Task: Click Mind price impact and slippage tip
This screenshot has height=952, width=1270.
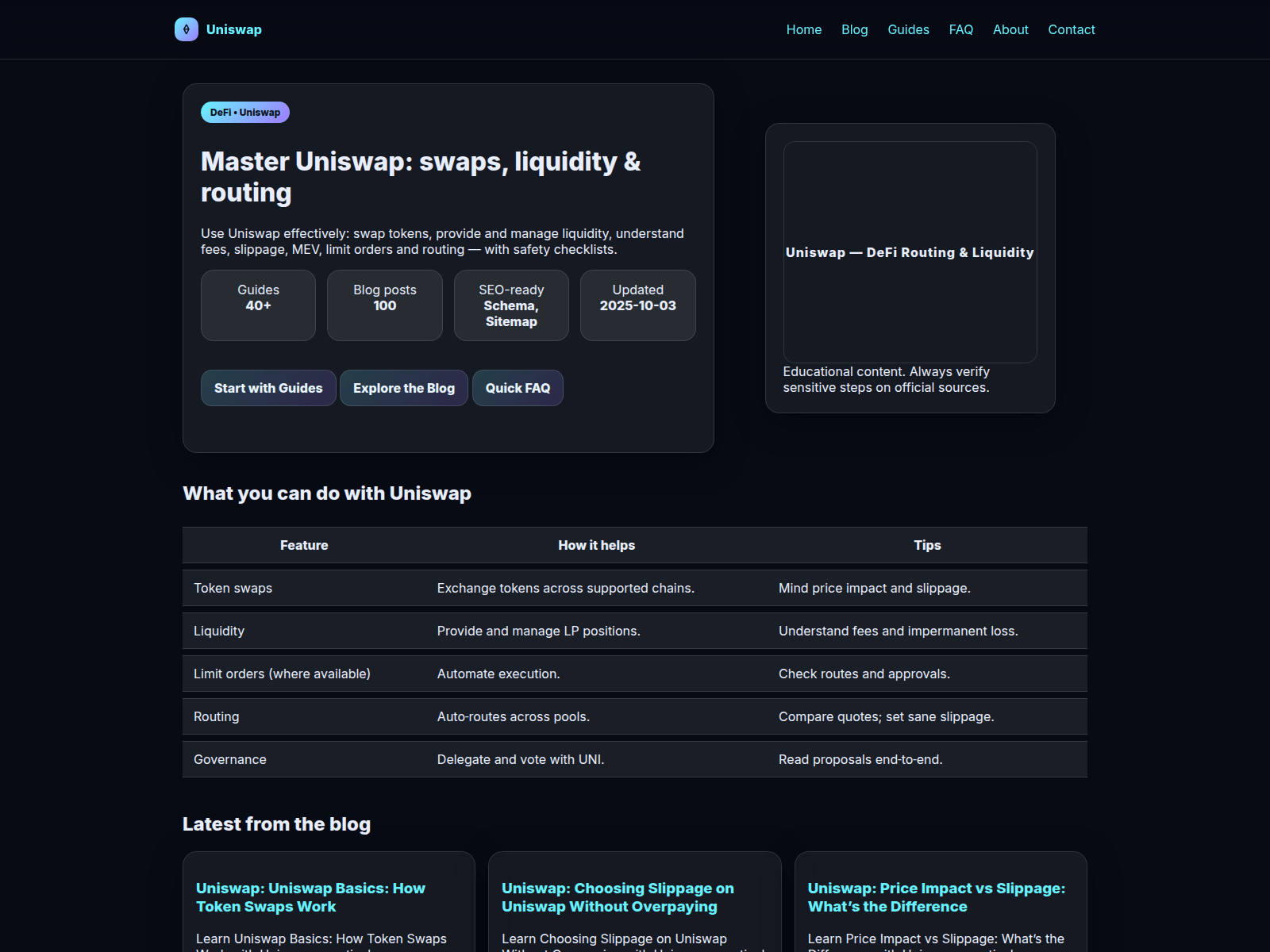Action: pos(927,588)
